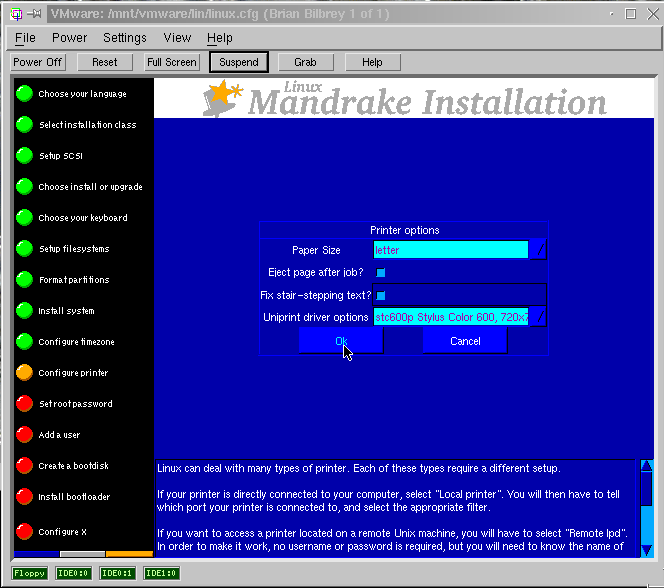Click the red 'Add a user' step indicator
664x588 pixels.
[x=24, y=435]
